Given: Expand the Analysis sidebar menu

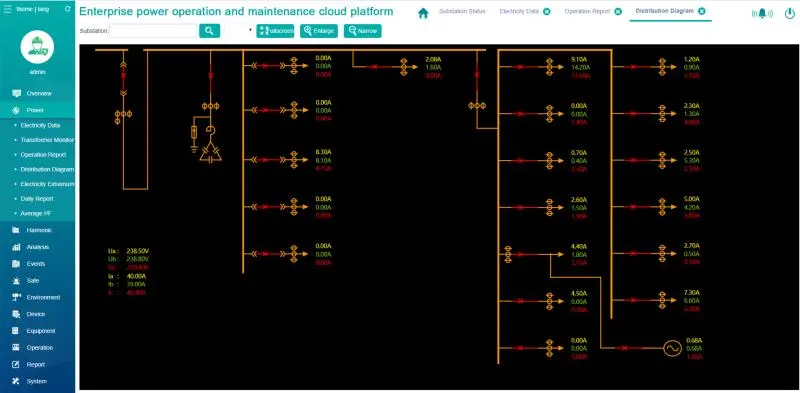Looking at the screenshot, I should pyautogui.click(x=37, y=247).
